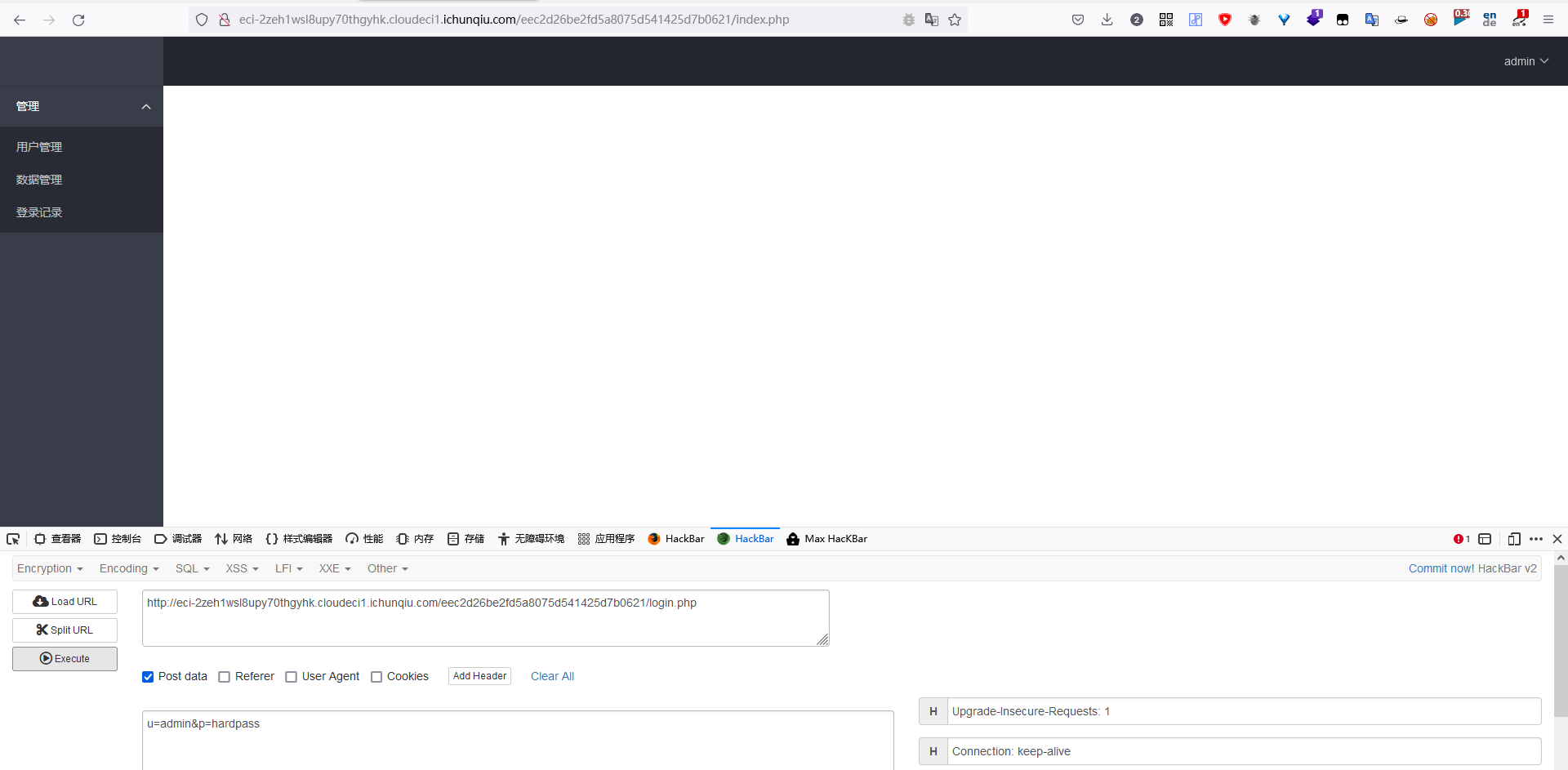Switch to the 无障碍环境 accessibility tab
The height and width of the screenshot is (770, 1568).
coord(531,539)
